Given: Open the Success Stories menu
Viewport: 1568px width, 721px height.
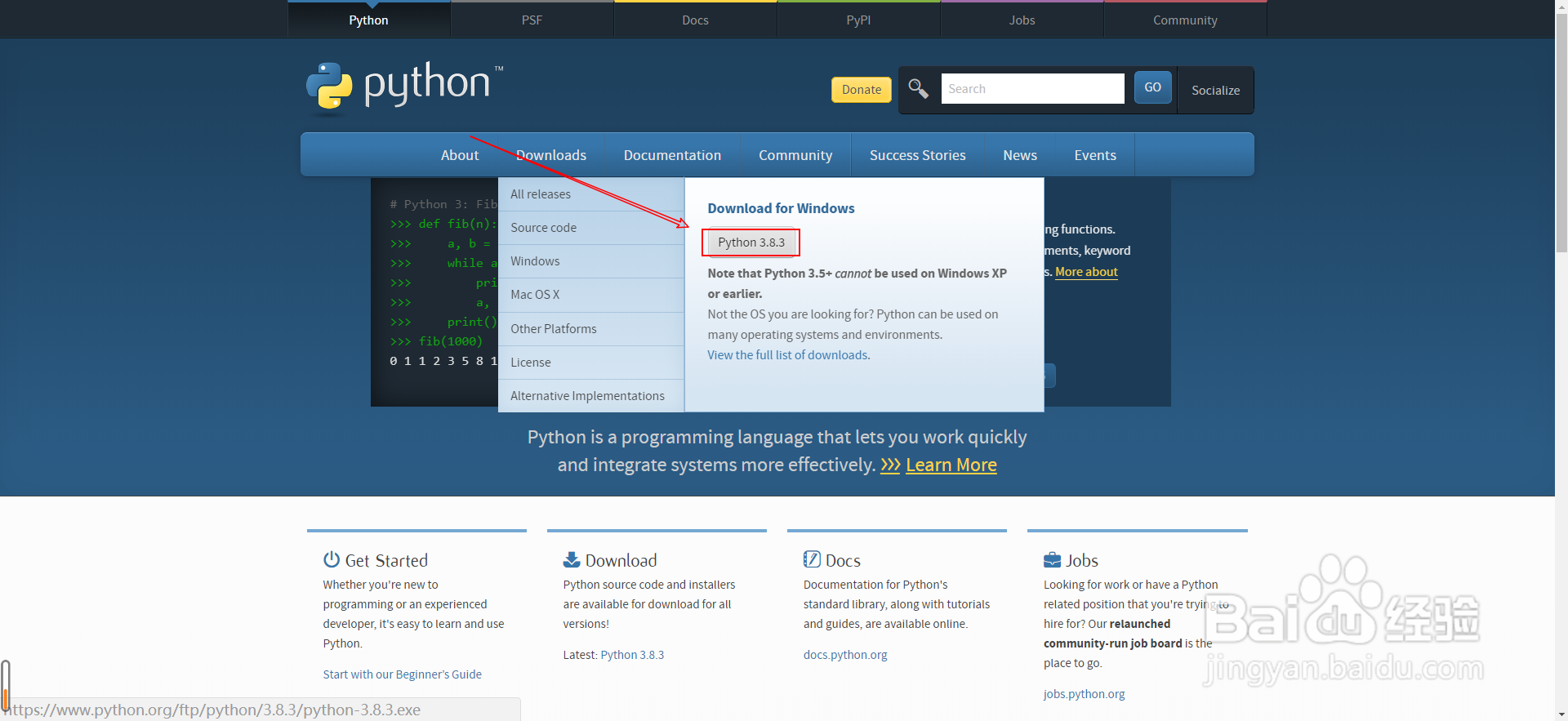Looking at the screenshot, I should [917, 155].
